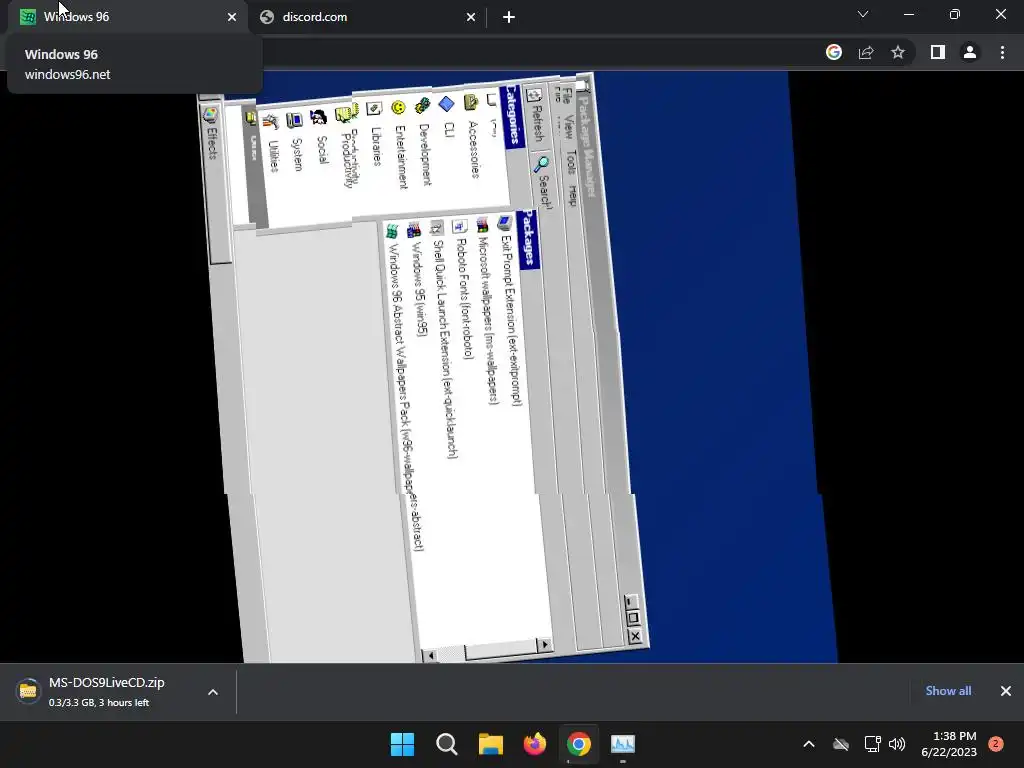Select Microsoft wallpapers (ms-wallpapers) text
The image size is (1024, 768).
tap(488, 321)
